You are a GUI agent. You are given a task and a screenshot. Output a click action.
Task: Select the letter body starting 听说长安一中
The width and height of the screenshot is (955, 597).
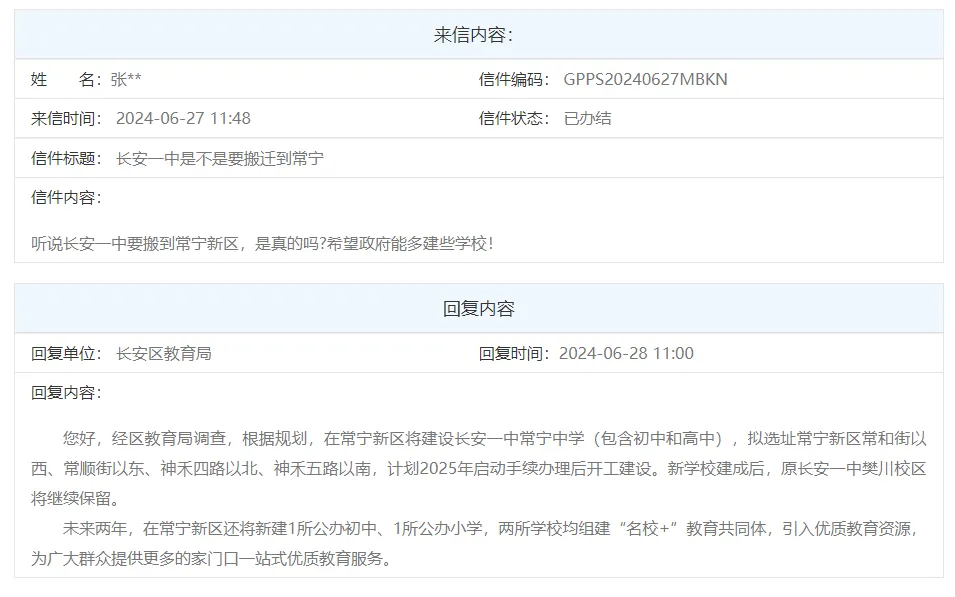263,244
